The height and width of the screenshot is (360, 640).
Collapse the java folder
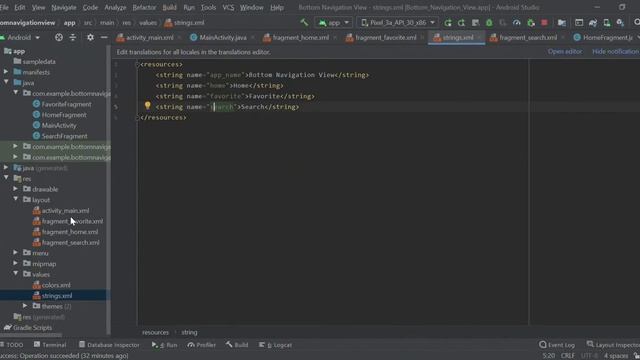pyautogui.click(x=6, y=82)
